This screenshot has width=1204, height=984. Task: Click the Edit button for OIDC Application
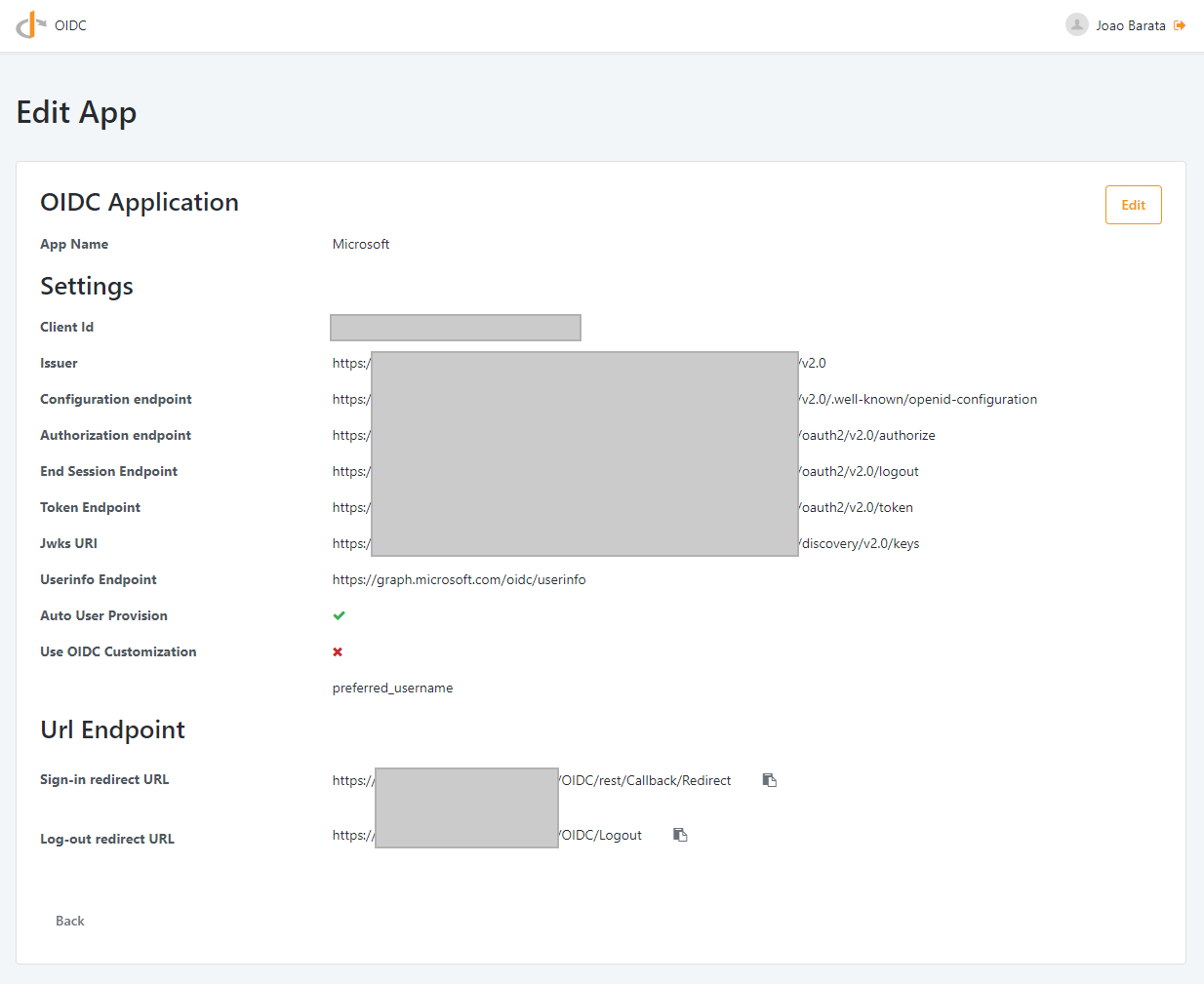1132,205
